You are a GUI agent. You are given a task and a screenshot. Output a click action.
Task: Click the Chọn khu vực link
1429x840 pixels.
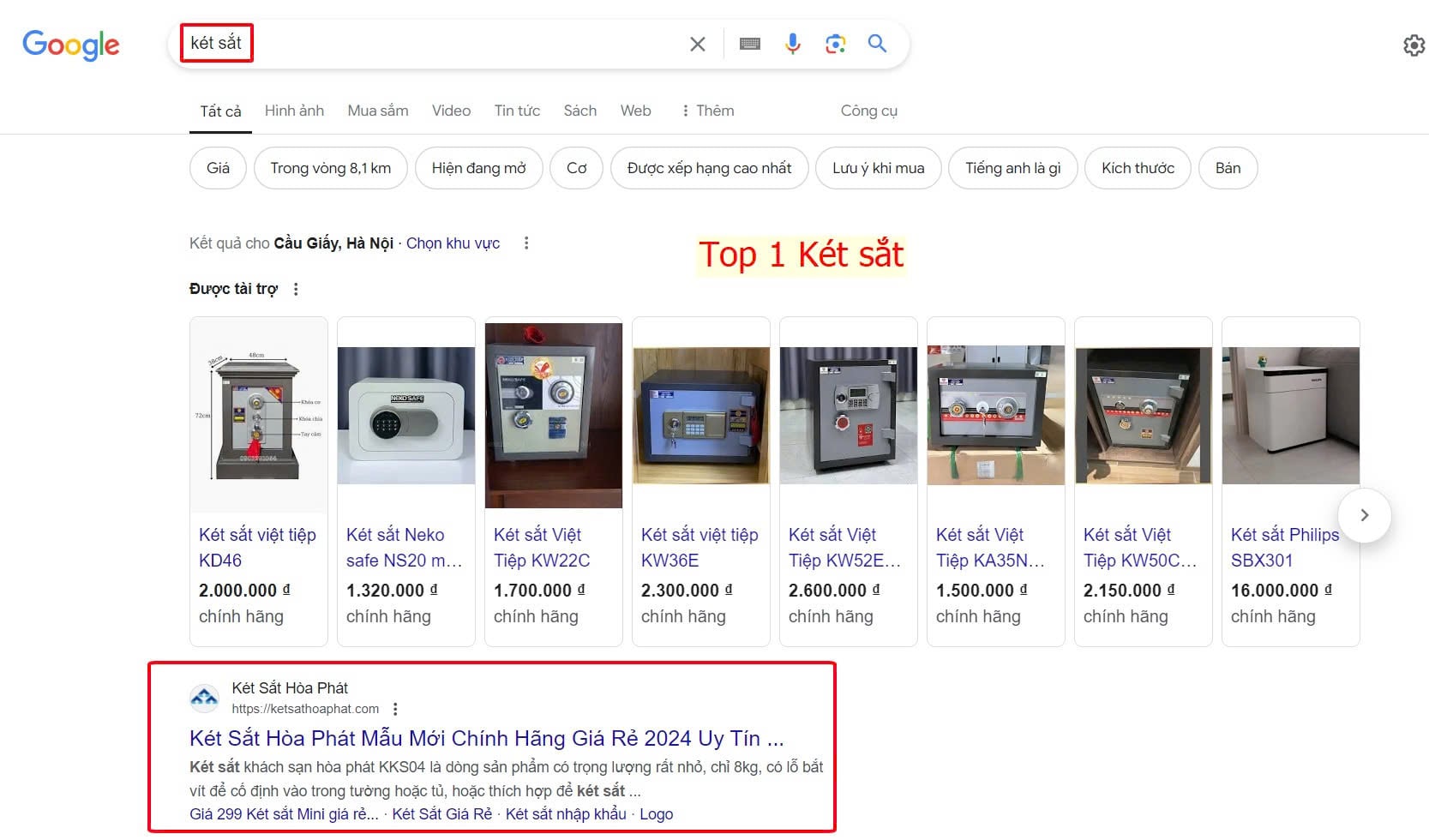click(453, 243)
